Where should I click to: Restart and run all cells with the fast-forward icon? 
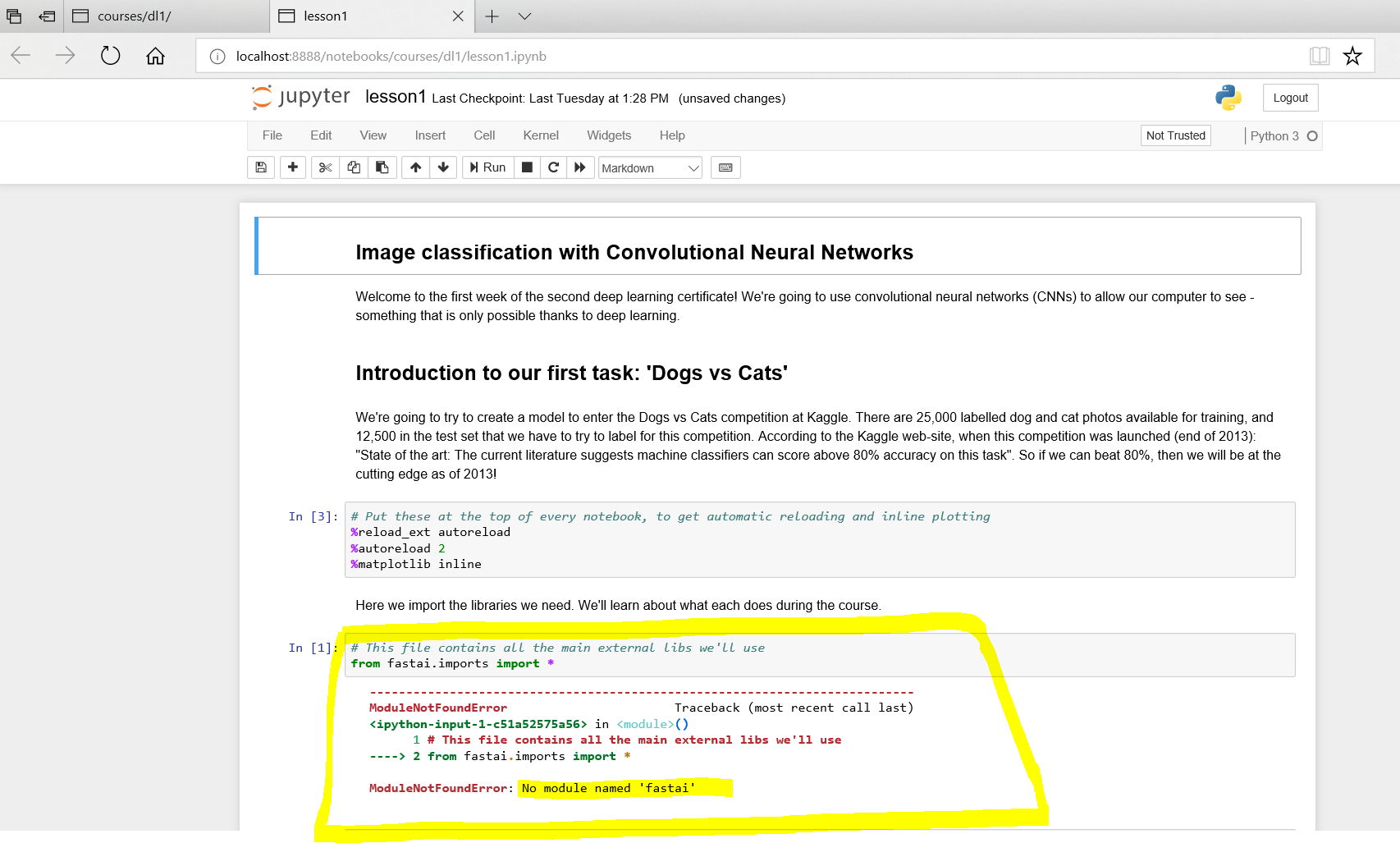580,167
